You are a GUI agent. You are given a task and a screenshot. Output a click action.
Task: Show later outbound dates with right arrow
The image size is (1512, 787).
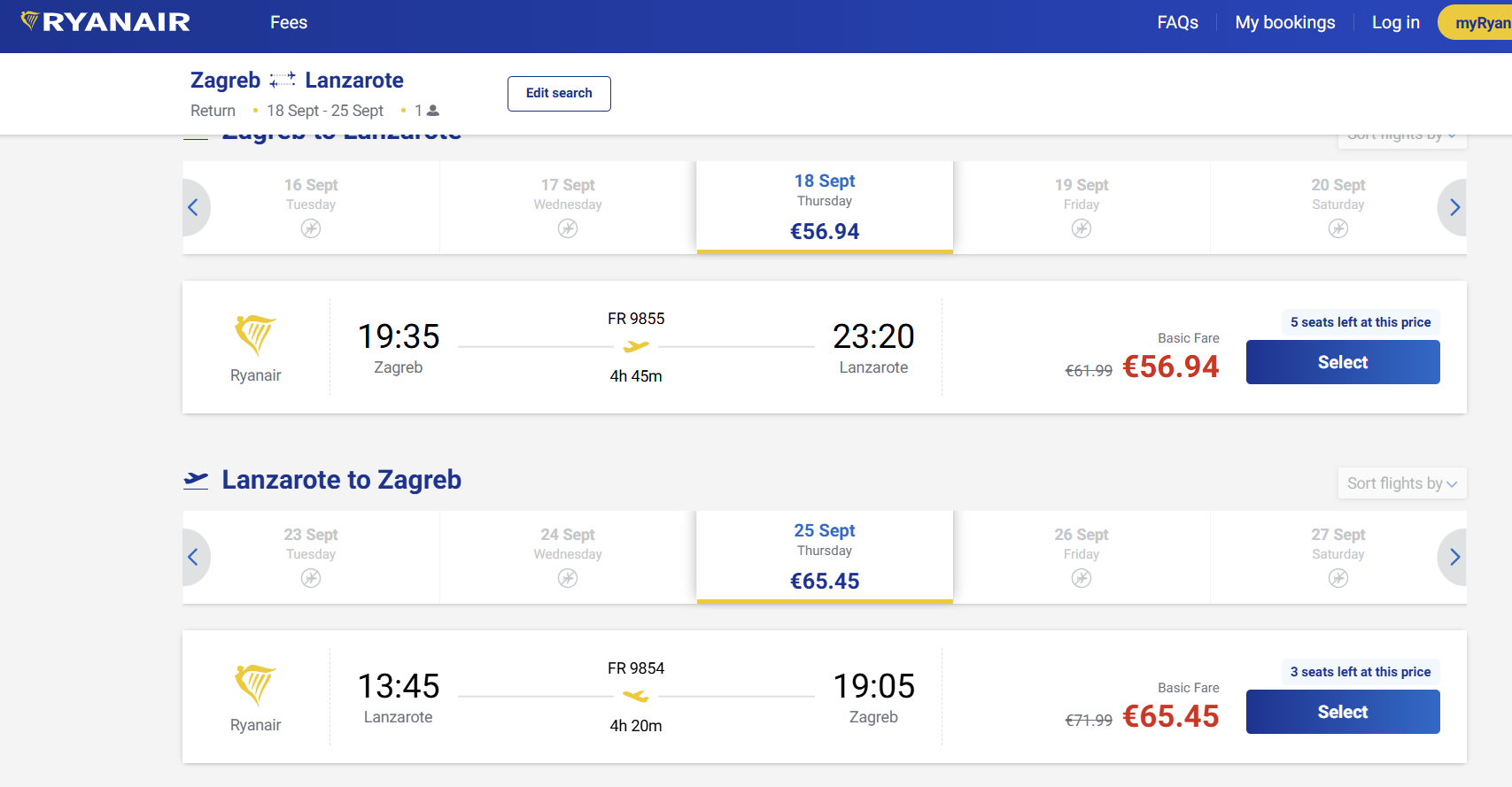[1454, 208]
